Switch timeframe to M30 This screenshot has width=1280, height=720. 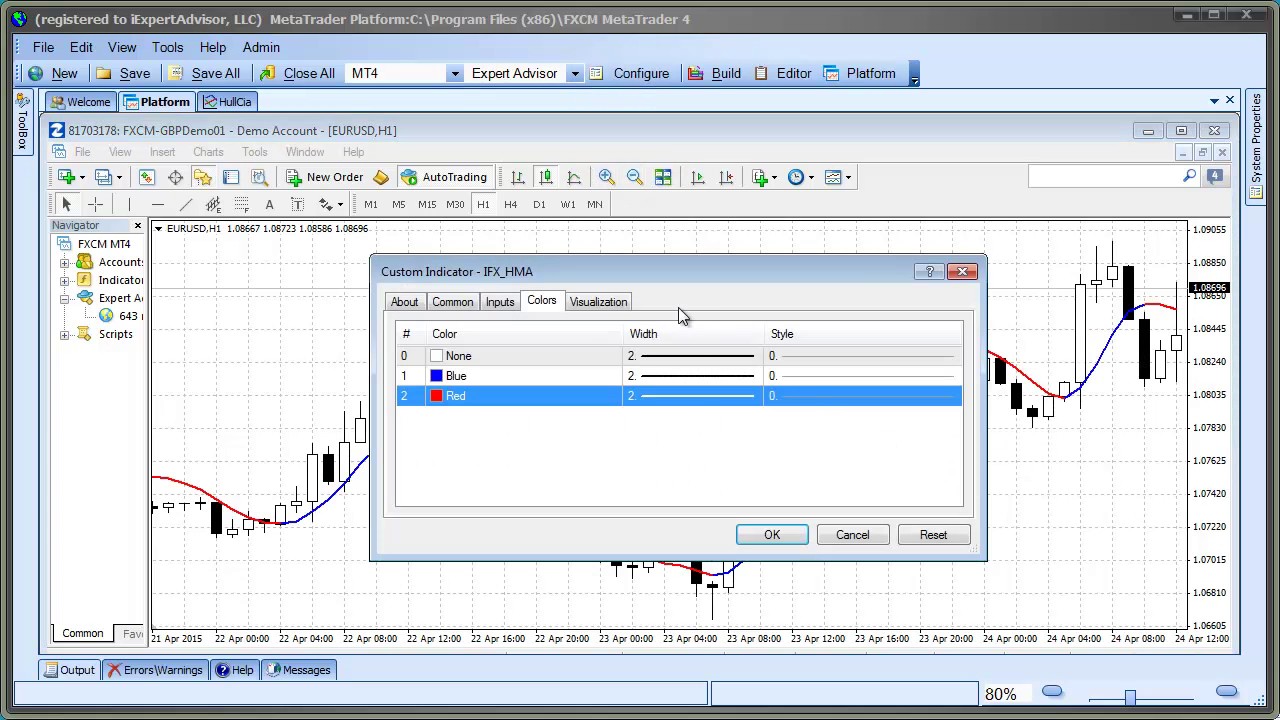point(455,204)
